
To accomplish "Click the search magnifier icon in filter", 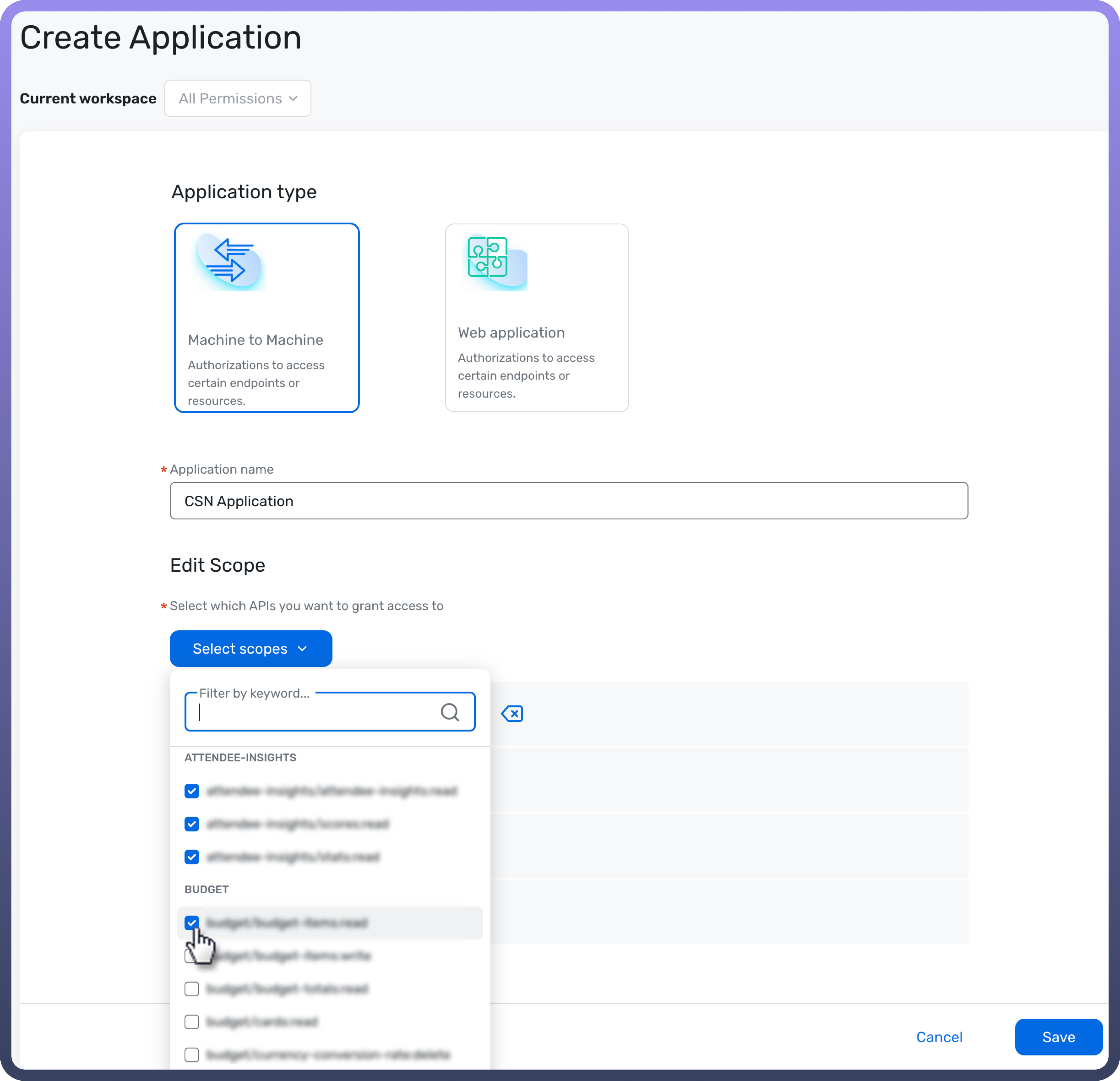I will [x=450, y=712].
